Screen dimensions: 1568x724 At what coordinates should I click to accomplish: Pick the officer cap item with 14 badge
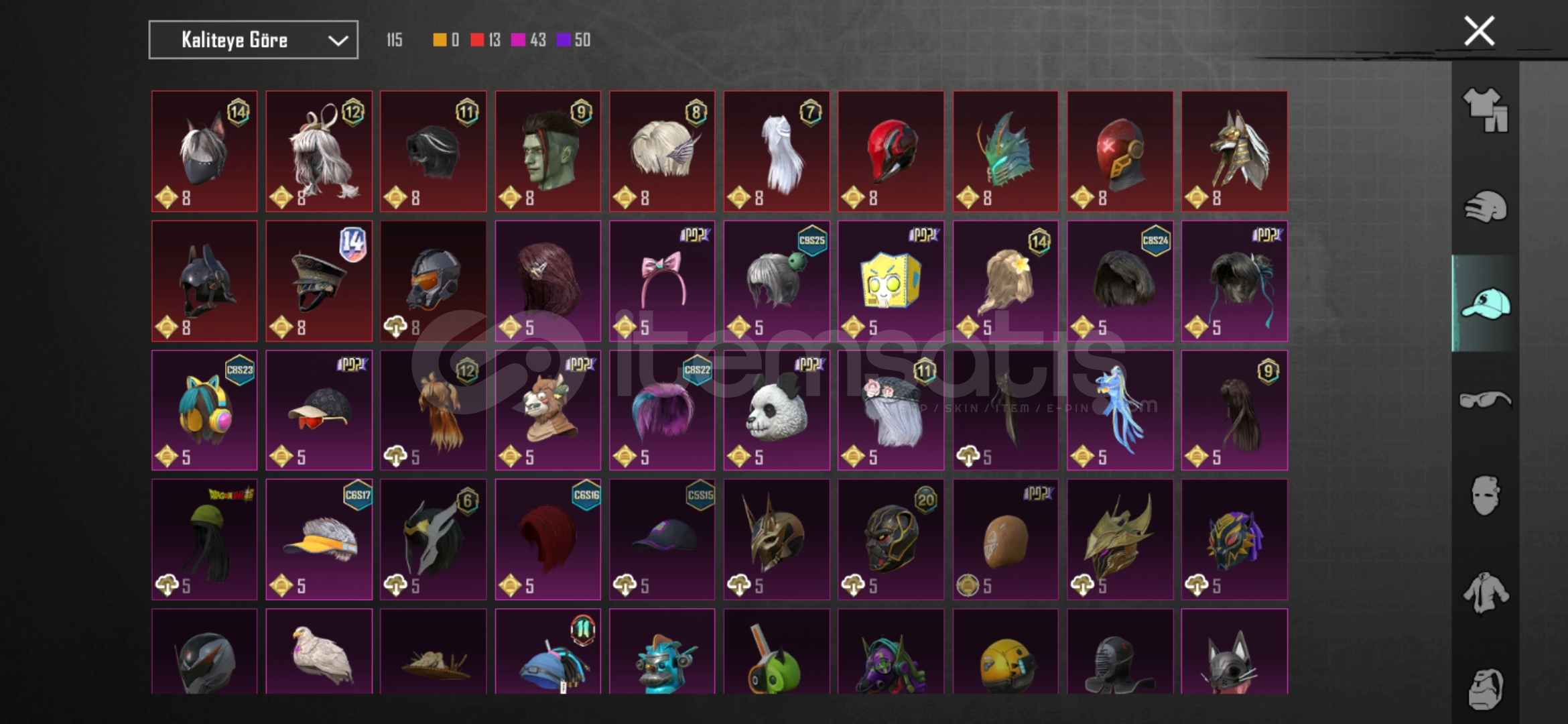pos(319,281)
